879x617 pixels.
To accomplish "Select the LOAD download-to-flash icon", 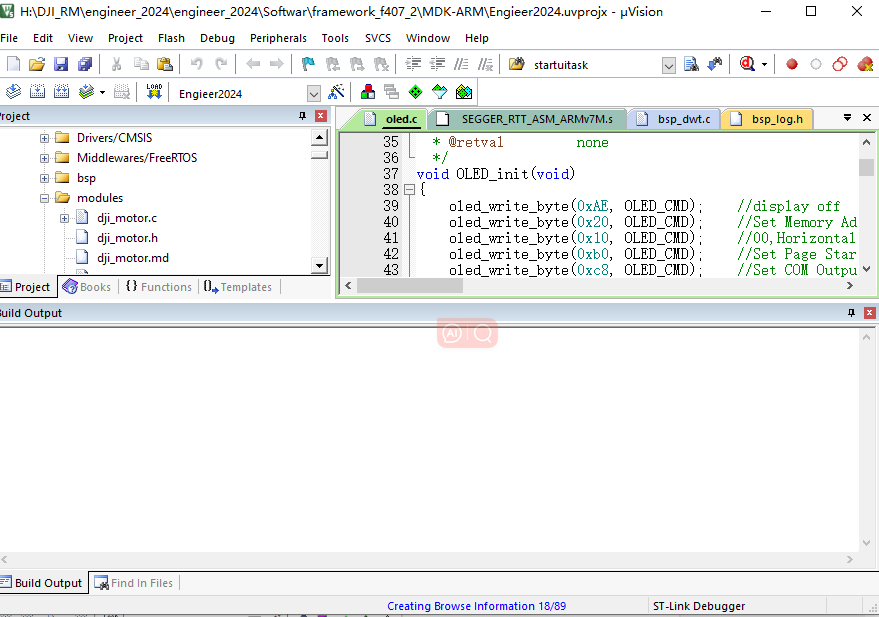I will [x=154, y=90].
